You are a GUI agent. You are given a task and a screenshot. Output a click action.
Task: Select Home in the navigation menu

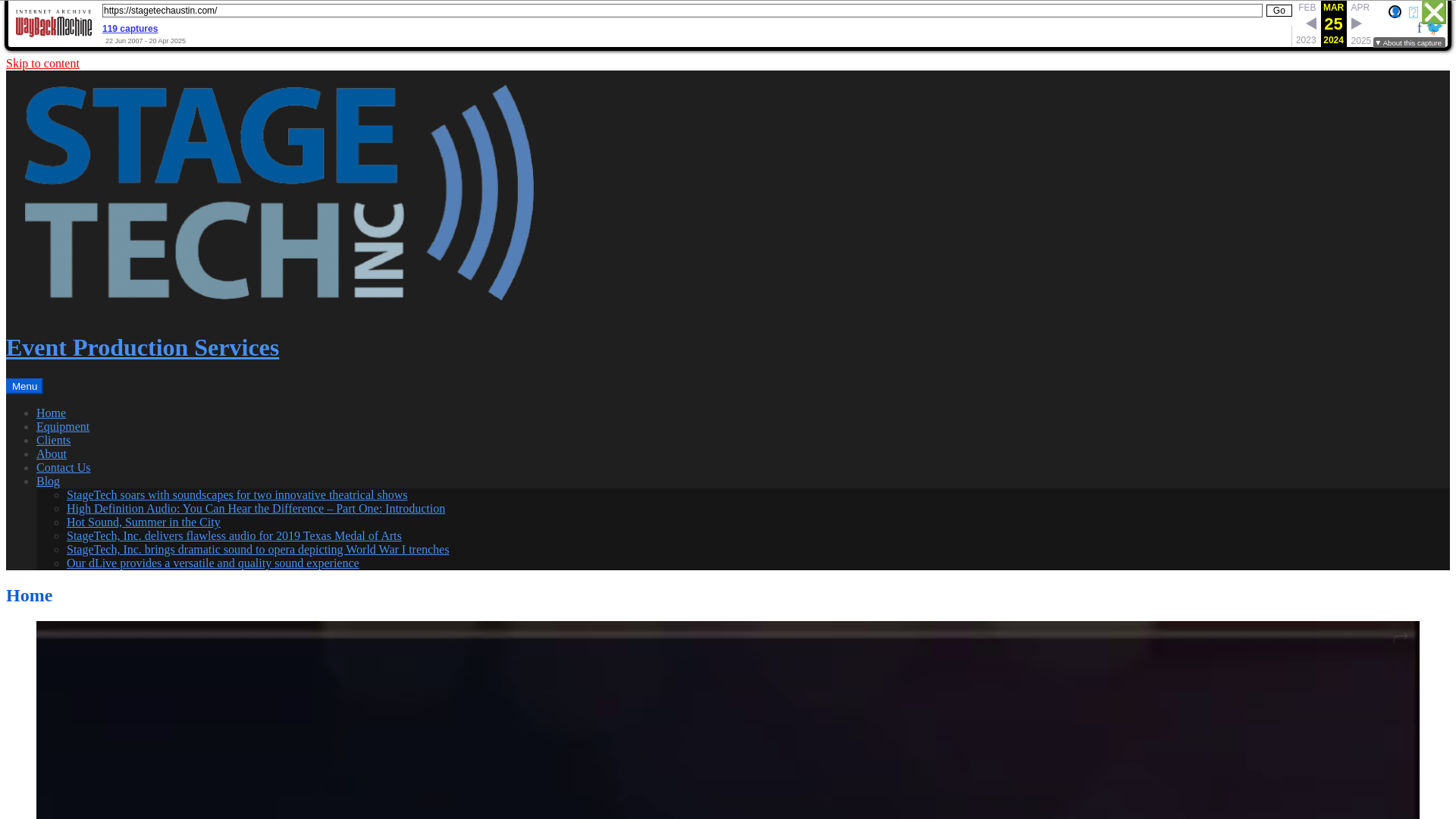[51, 413]
